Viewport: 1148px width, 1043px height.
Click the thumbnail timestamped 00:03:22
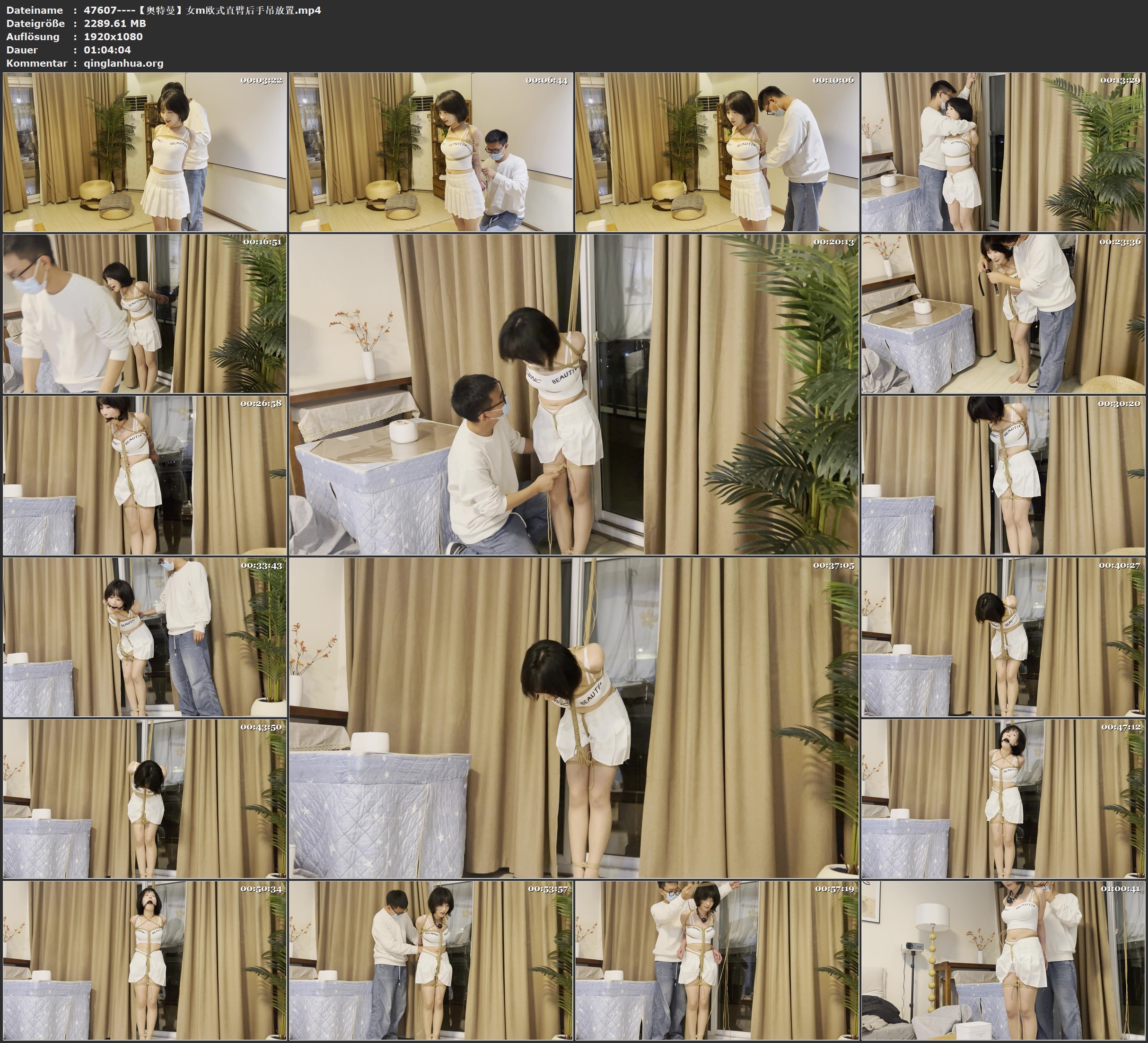145,152
